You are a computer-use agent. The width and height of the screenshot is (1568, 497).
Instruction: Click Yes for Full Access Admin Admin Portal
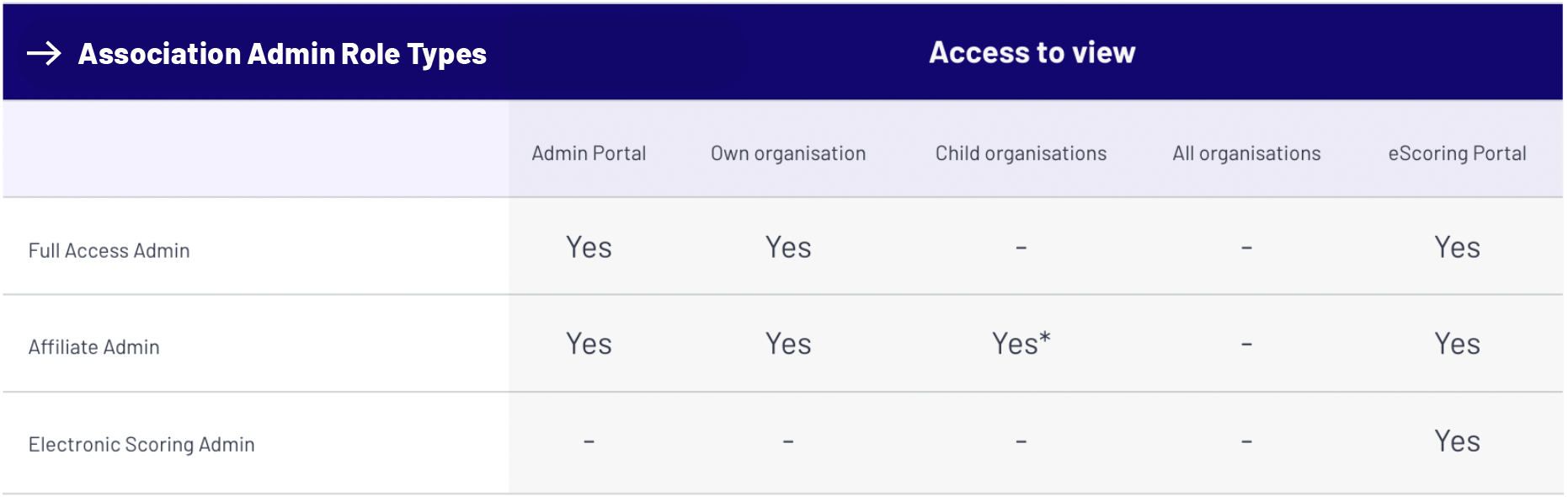(589, 248)
